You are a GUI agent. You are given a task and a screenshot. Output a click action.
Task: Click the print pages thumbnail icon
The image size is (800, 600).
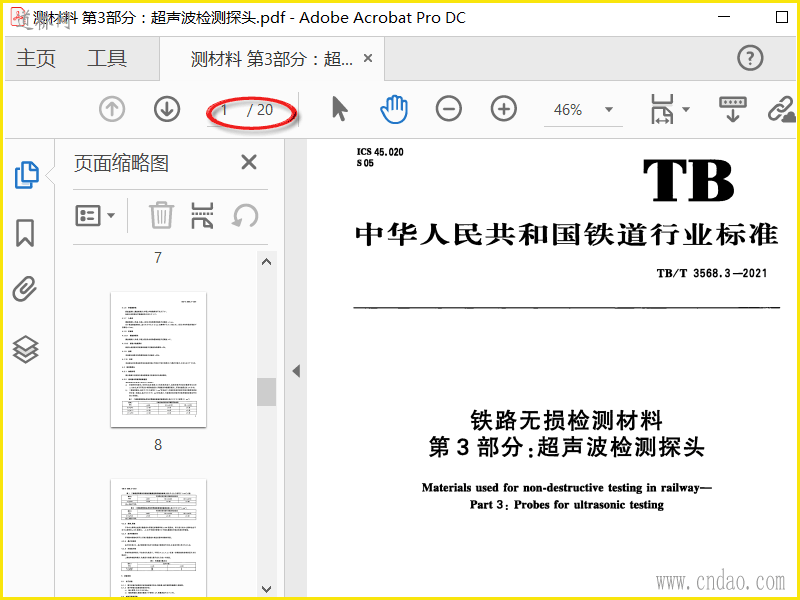[x=203, y=215]
